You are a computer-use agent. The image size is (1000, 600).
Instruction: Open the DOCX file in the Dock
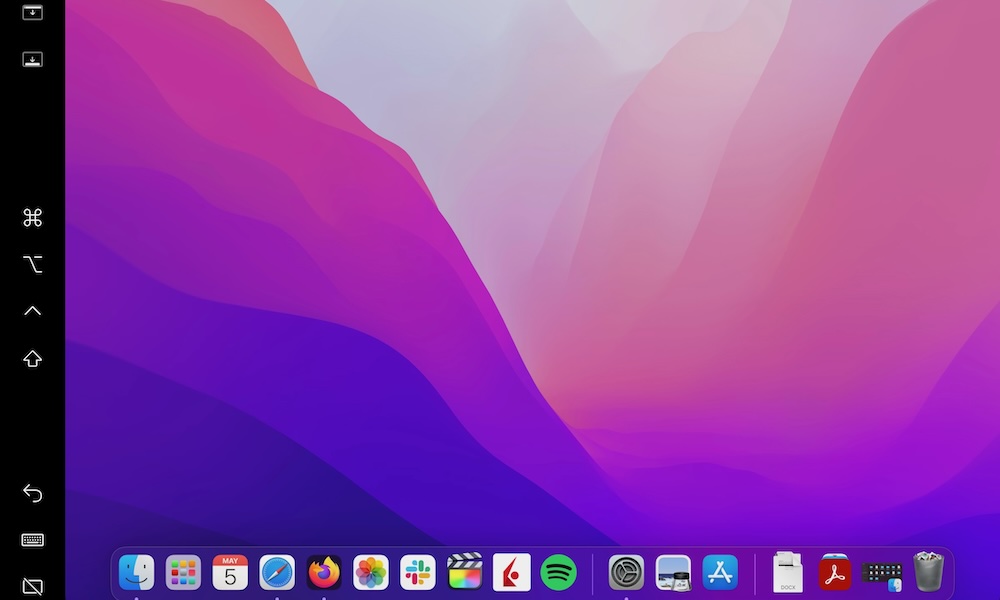pos(787,573)
